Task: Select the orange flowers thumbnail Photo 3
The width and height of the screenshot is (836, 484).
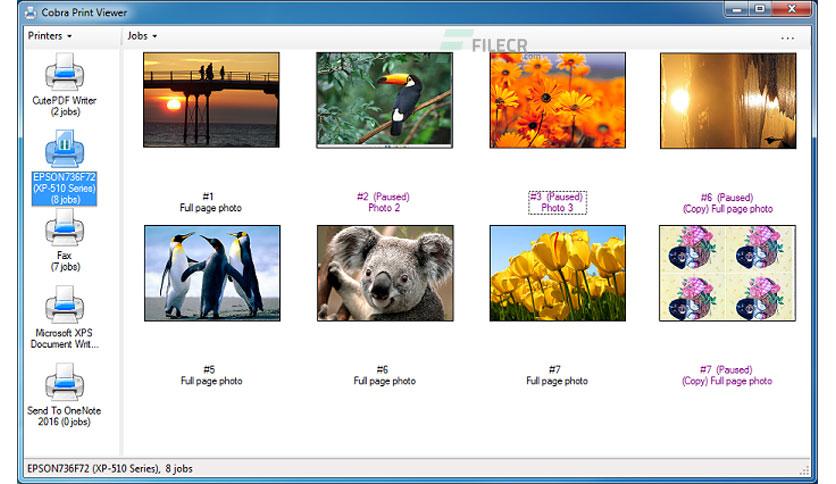Action: (x=557, y=100)
